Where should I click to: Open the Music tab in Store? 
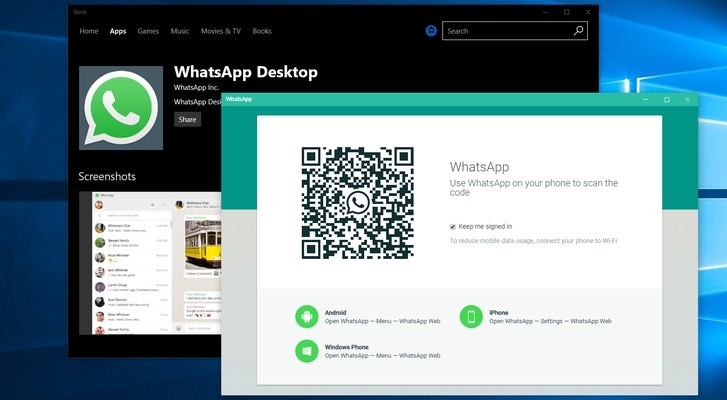pos(179,31)
